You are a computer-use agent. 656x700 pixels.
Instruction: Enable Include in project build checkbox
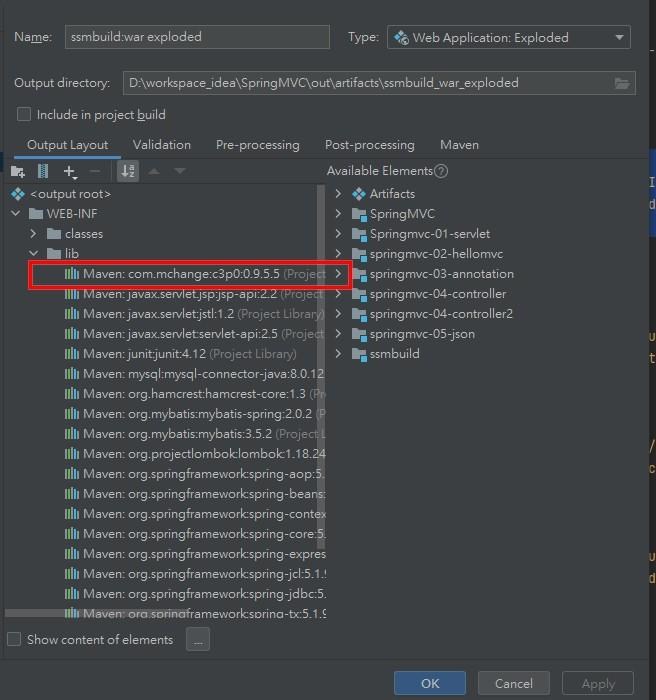(x=25, y=115)
